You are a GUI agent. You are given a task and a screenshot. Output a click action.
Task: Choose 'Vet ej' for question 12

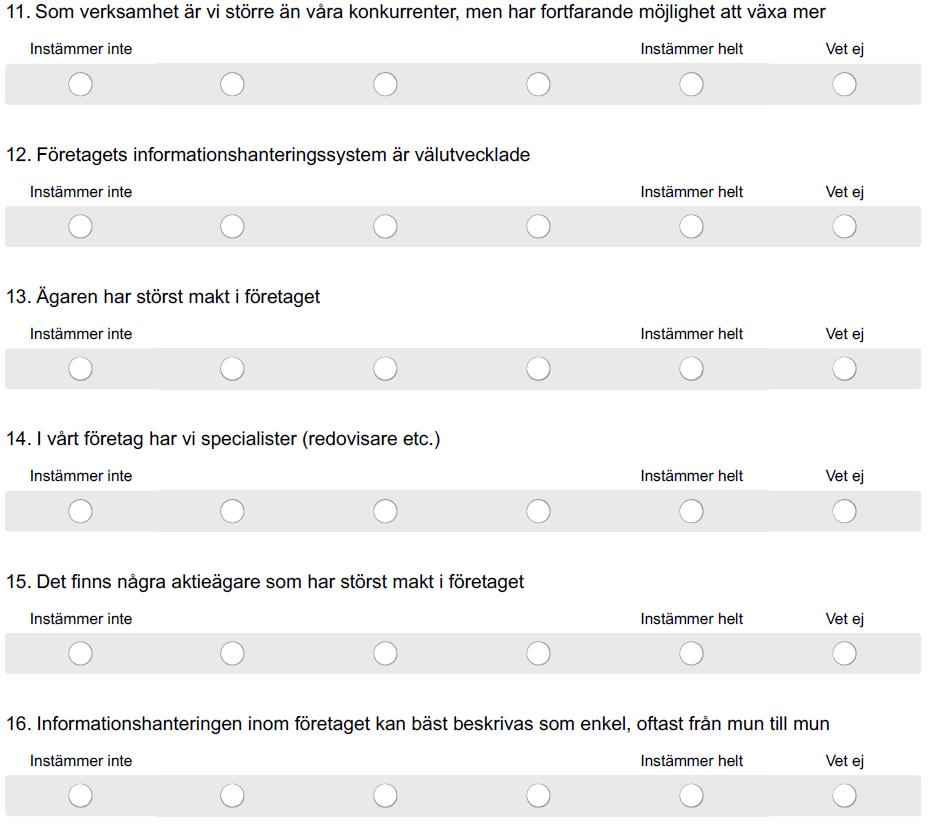coord(844,227)
